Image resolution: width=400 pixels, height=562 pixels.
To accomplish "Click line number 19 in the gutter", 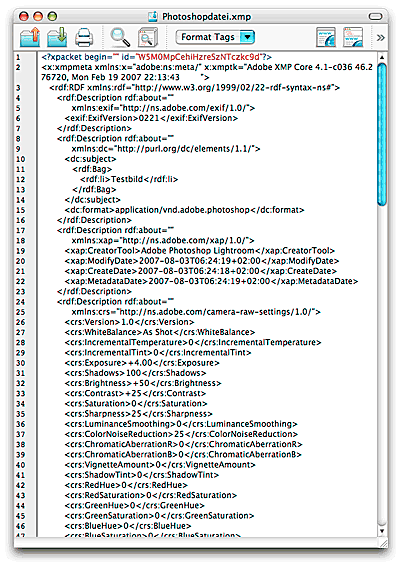I will [20, 251].
